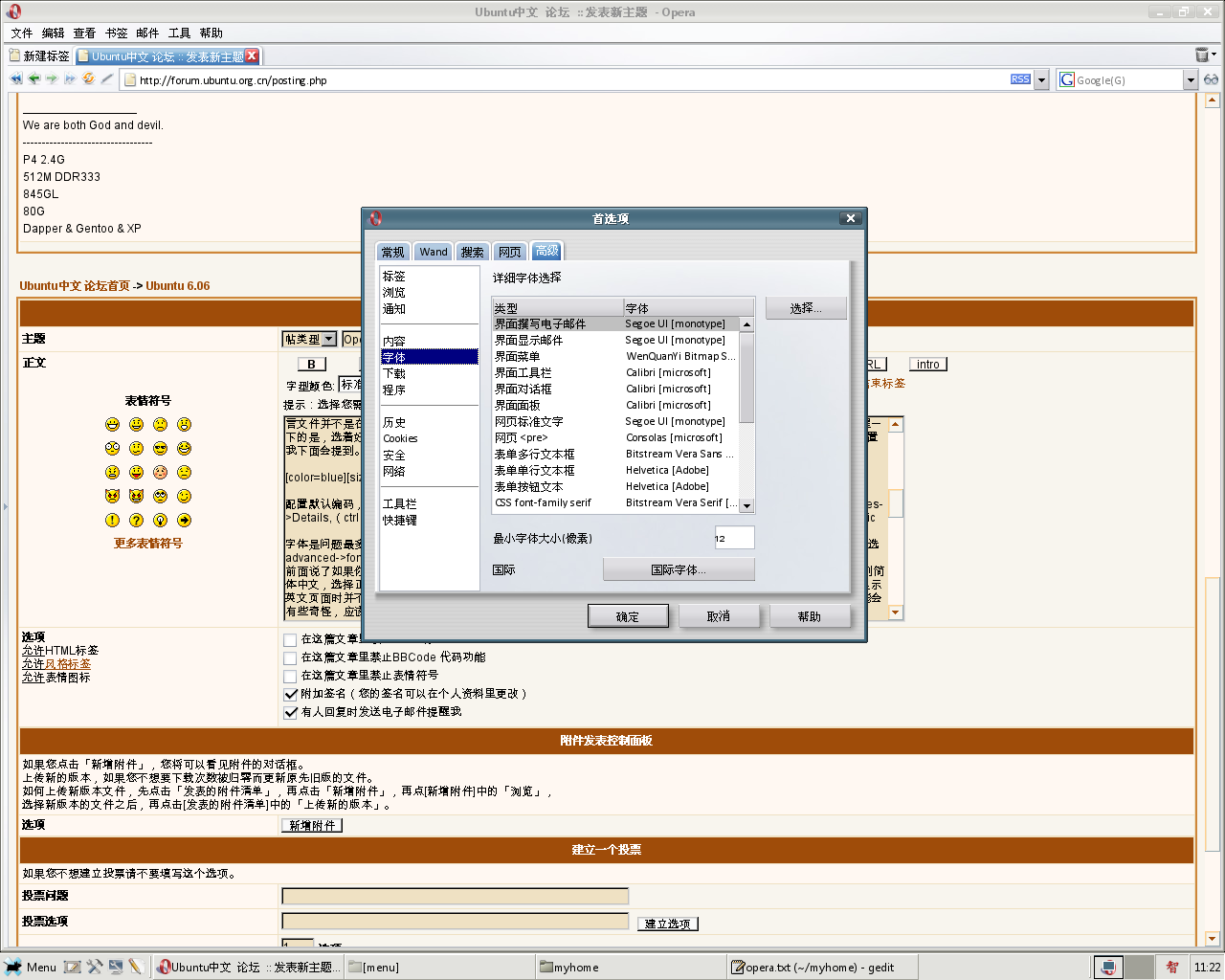Go back using the green left arrow
The image size is (1225, 980).
(34, 79)
